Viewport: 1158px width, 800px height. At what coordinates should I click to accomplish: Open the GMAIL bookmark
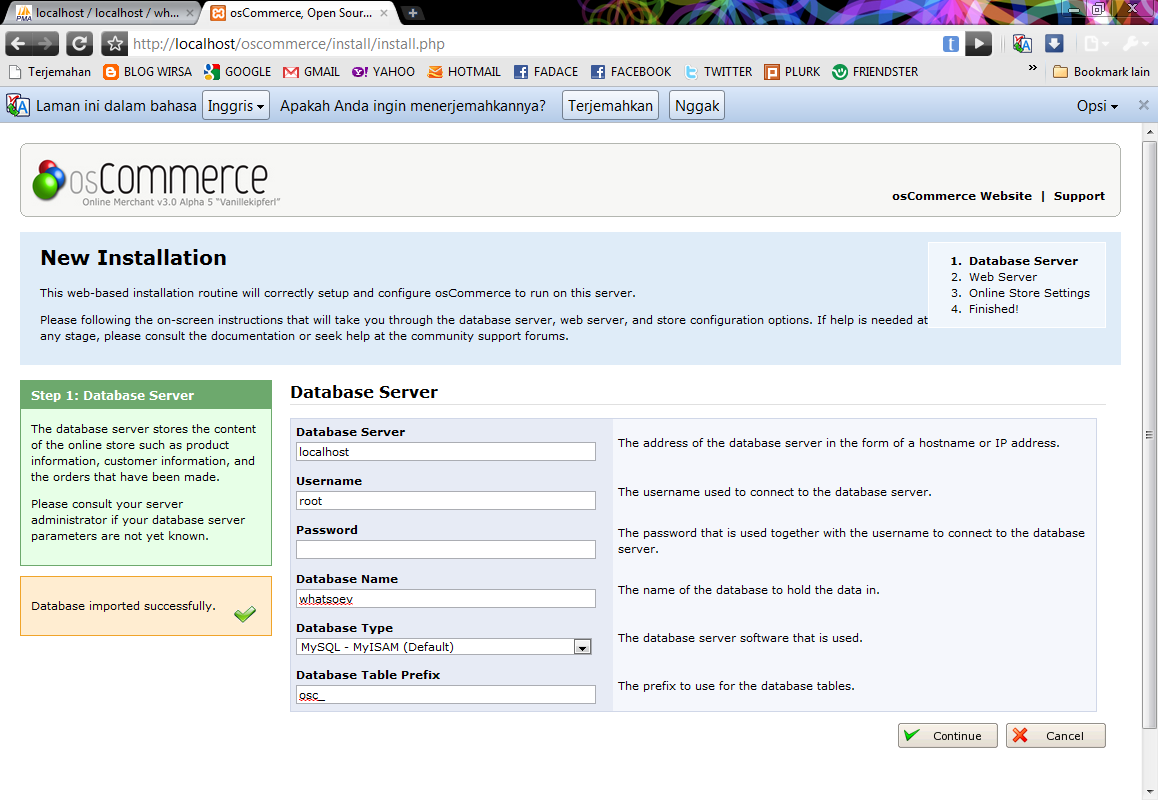click(312, 72)
